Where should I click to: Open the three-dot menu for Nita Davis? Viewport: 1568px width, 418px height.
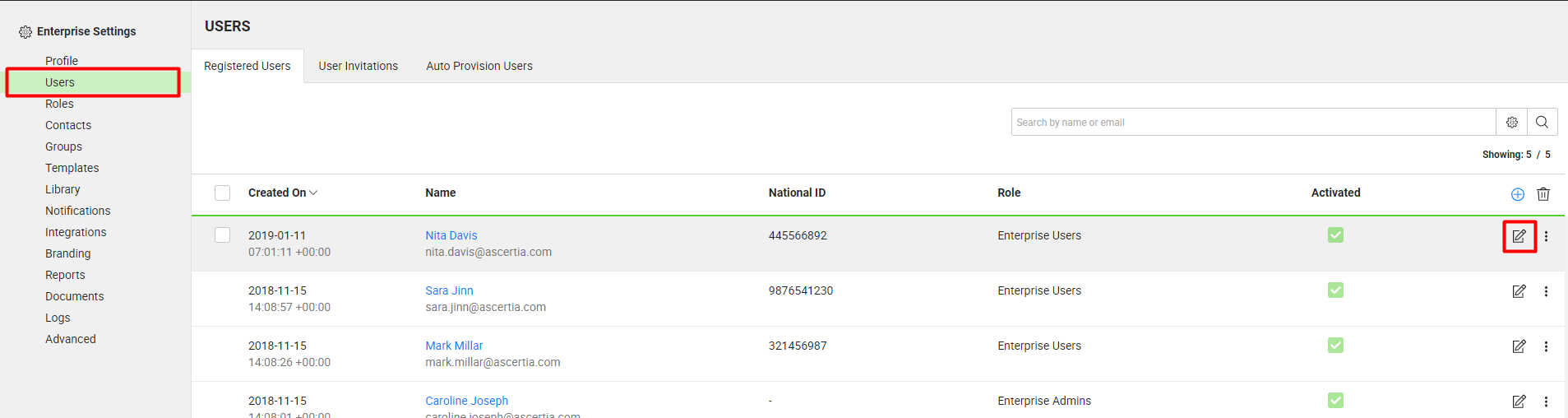(1546, 236)
